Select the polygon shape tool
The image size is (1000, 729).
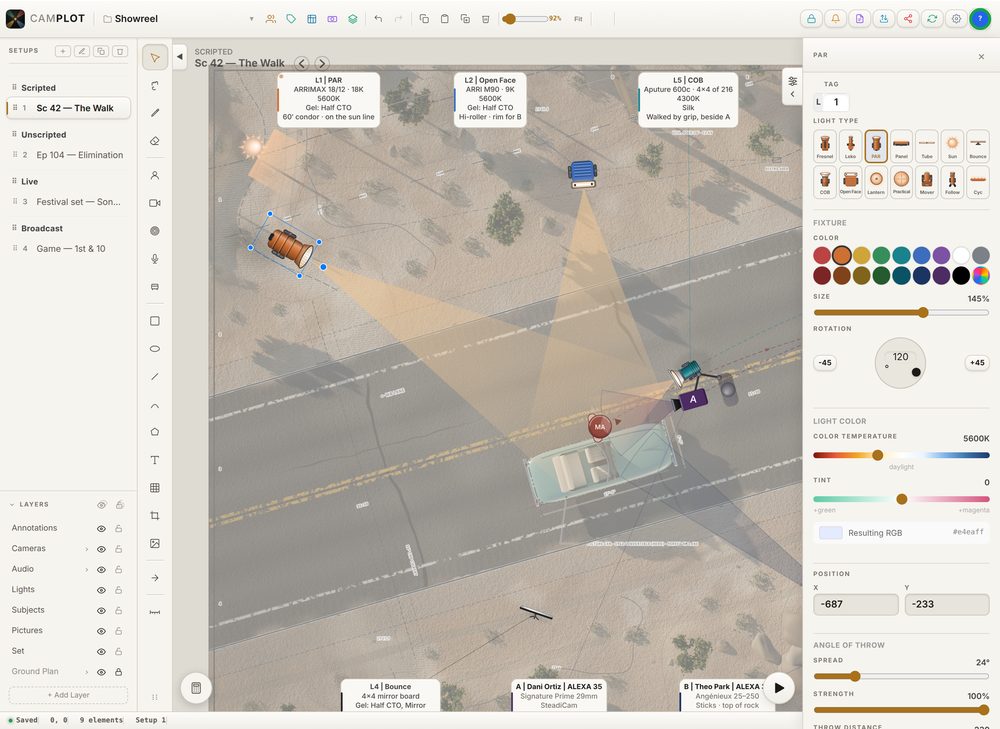click(x=155, y=432)
